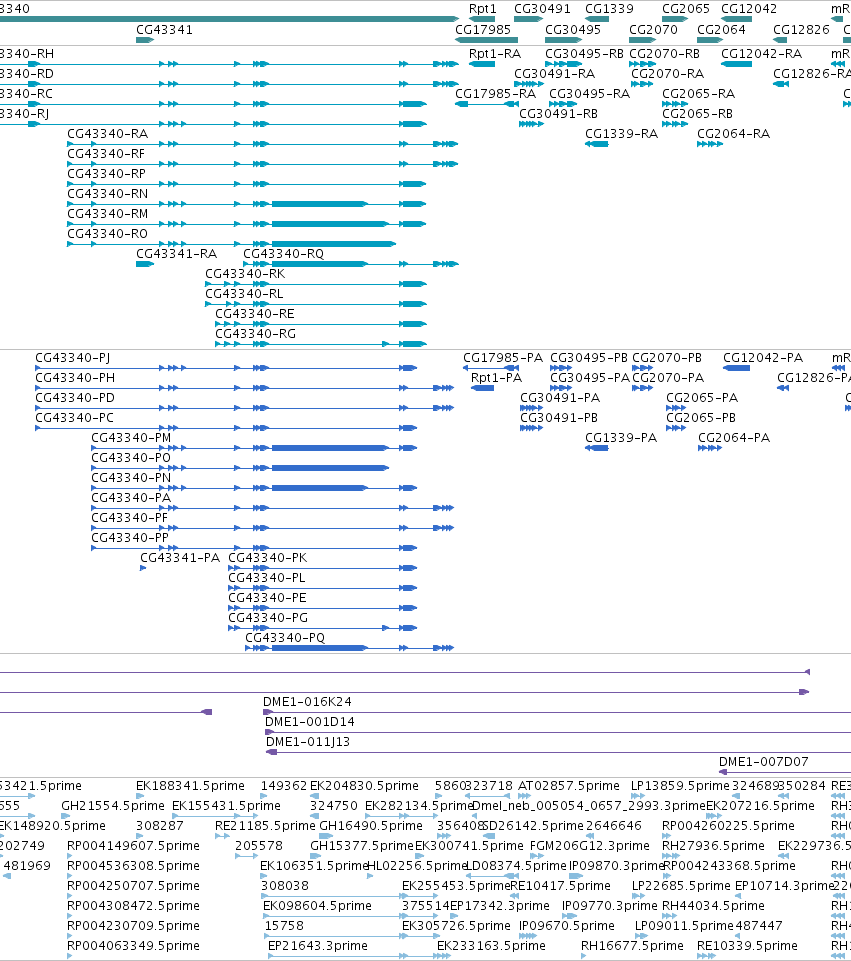This screenshot has width=851, height=961.
Task: Select transcript CG2064-RA
Action: tap(733, 134)
